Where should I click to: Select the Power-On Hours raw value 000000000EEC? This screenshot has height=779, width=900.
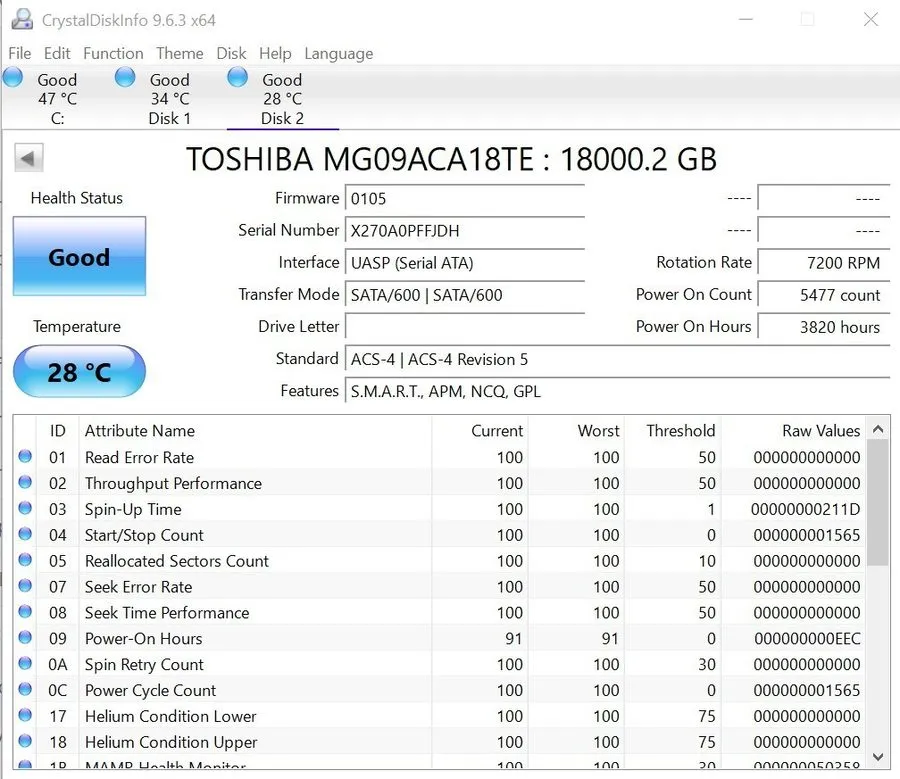[x=807, y=638]
